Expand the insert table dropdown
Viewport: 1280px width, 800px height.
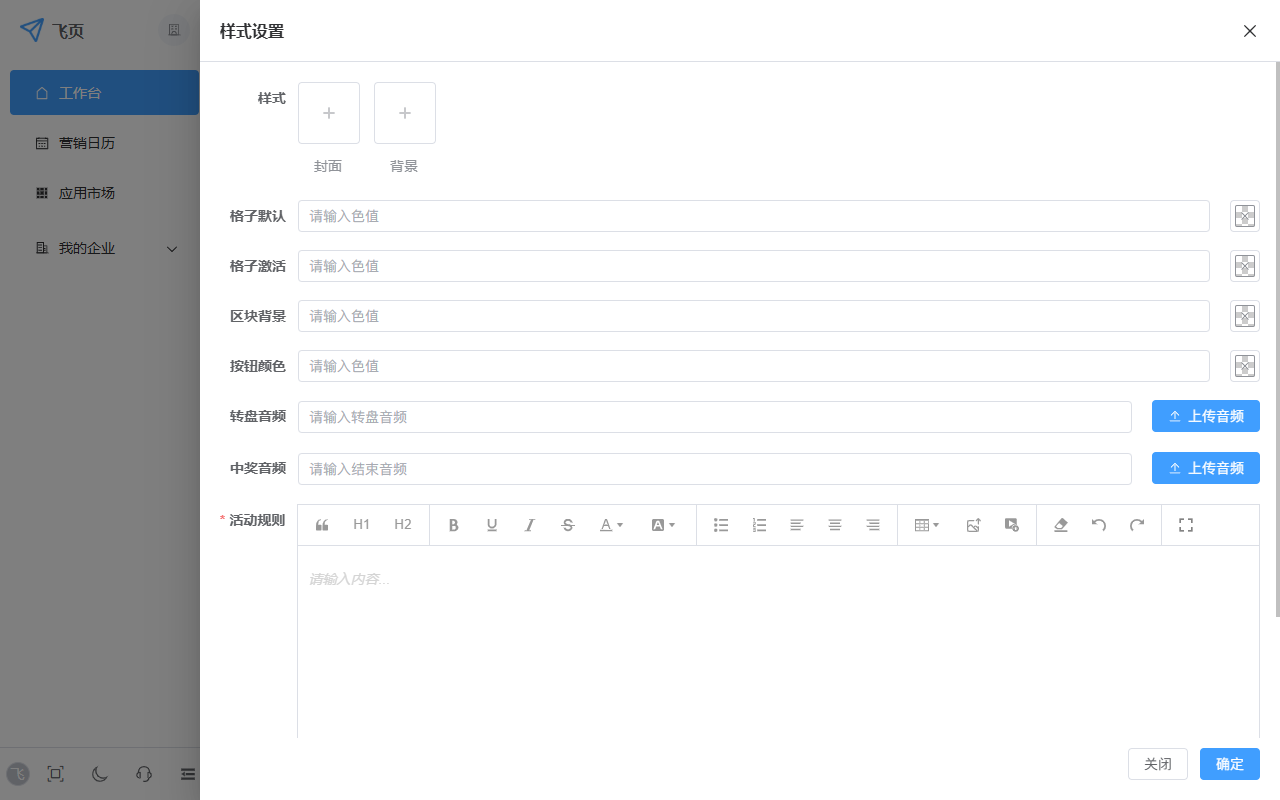pyautogui.click(x=927, y=525)
